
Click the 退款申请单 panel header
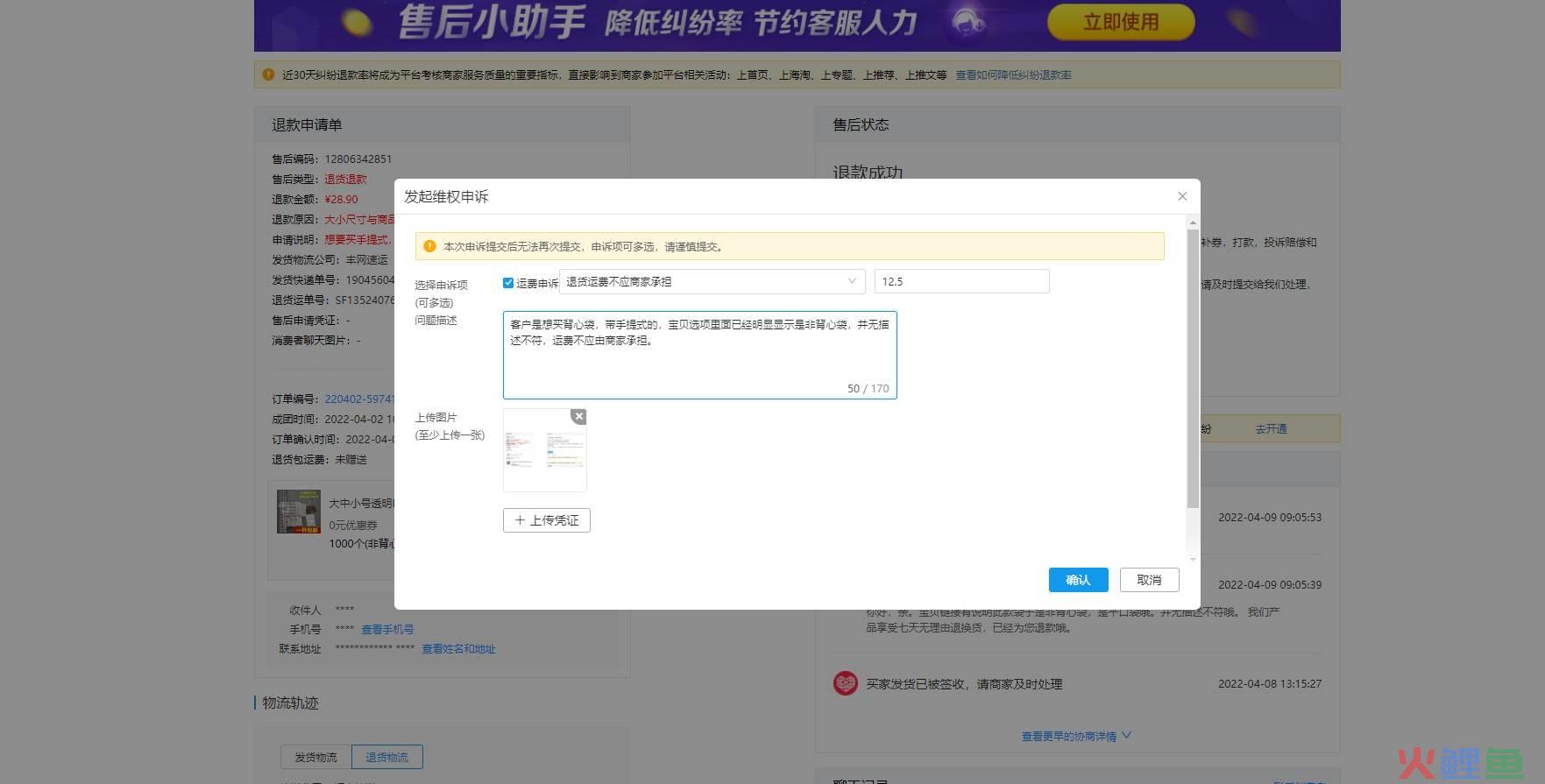[442, 124]
